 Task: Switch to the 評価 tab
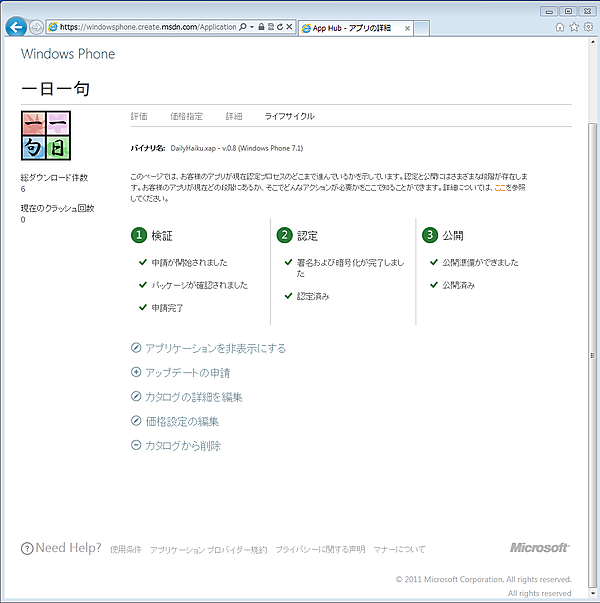[139, 116]
